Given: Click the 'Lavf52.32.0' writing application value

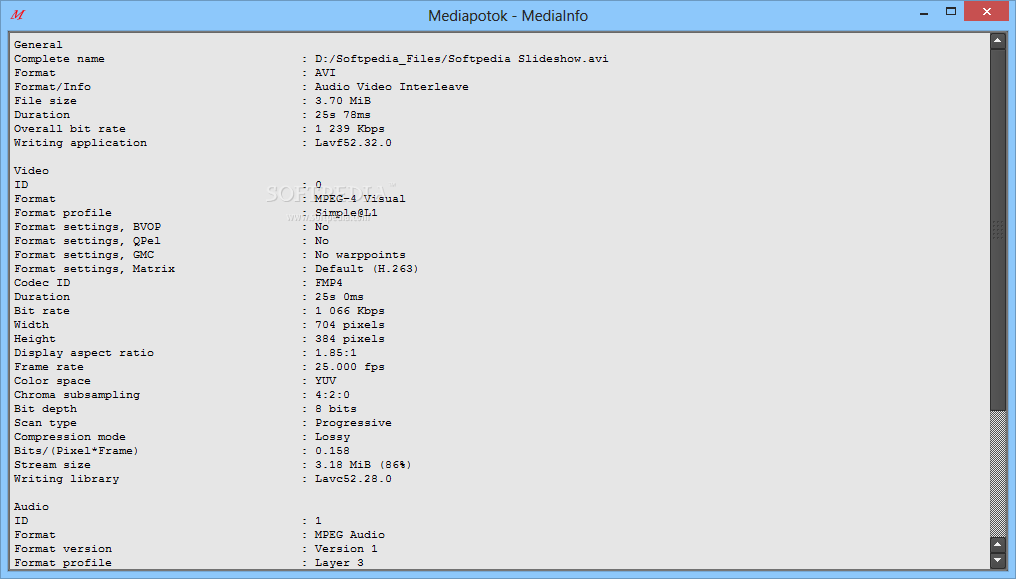Looking at the screenshot, I should tap(353, 142).
